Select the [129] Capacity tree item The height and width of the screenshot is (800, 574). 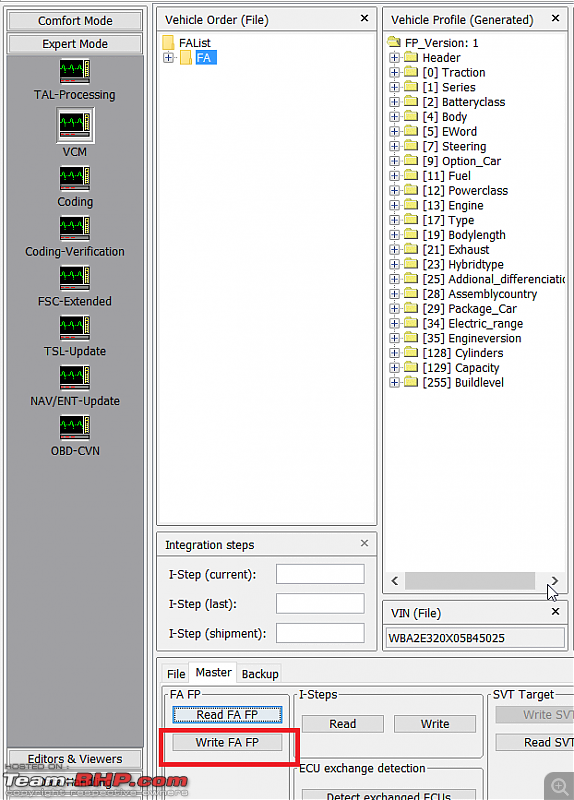pos(461,368)
